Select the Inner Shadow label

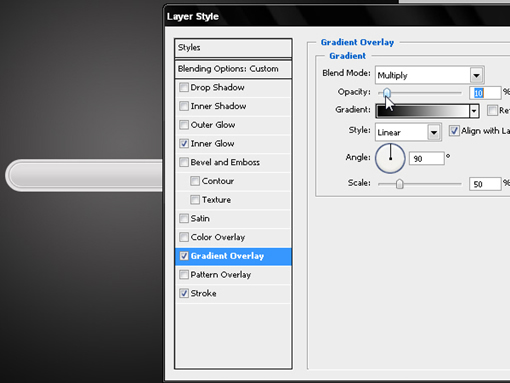(218, 106)
